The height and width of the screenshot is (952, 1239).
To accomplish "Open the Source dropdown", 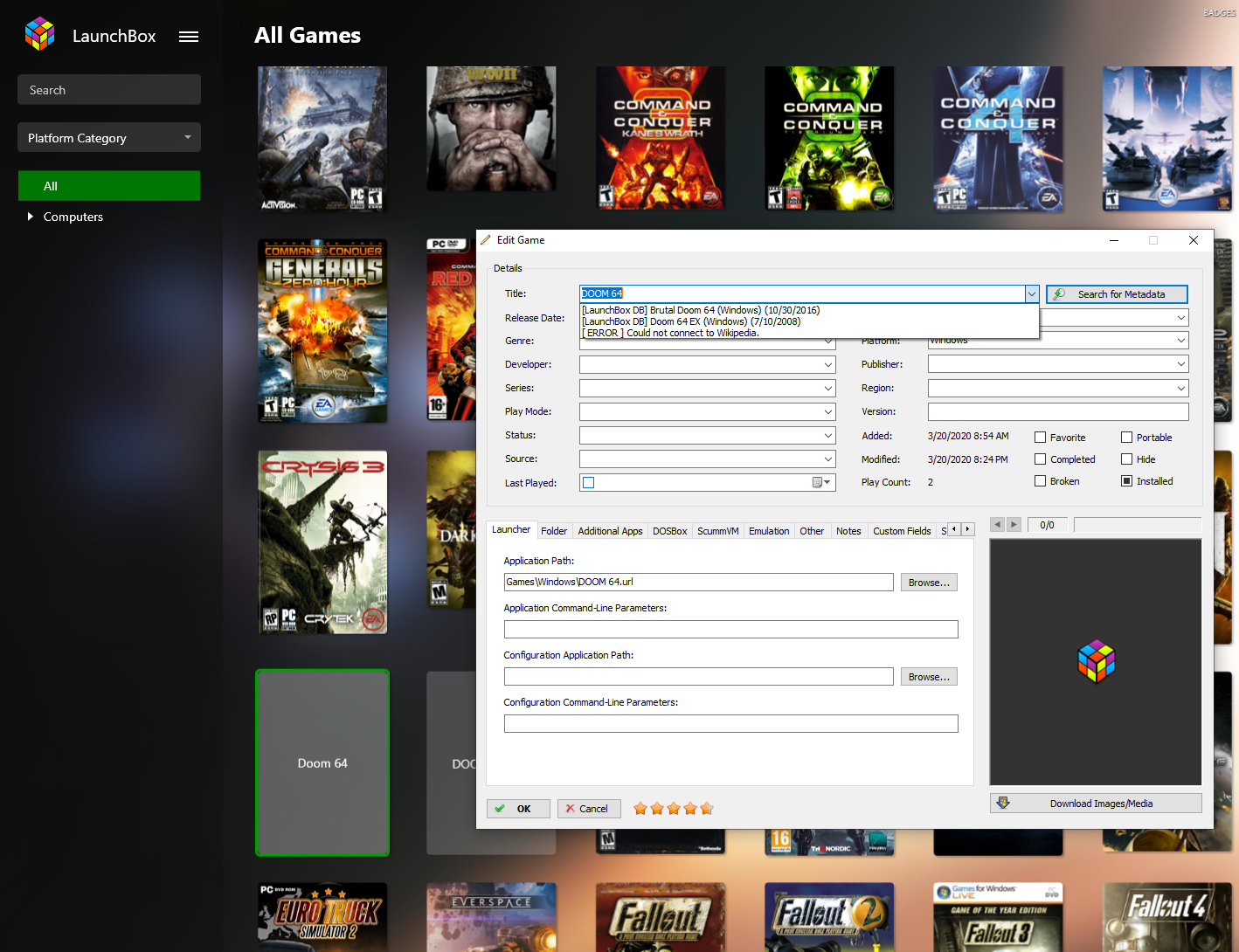I will 828,459.
